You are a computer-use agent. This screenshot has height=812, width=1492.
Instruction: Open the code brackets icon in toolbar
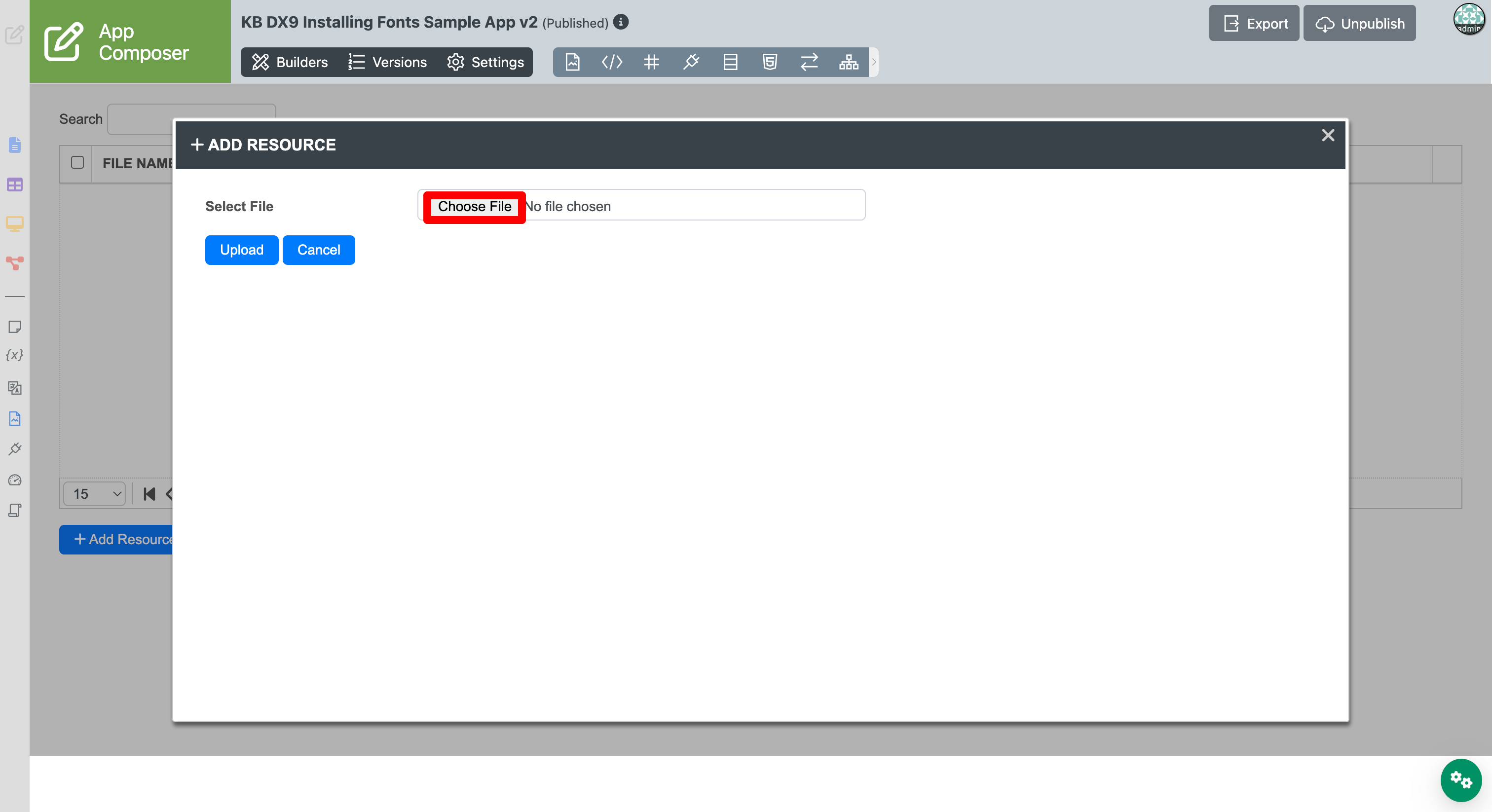click(612, 62)
